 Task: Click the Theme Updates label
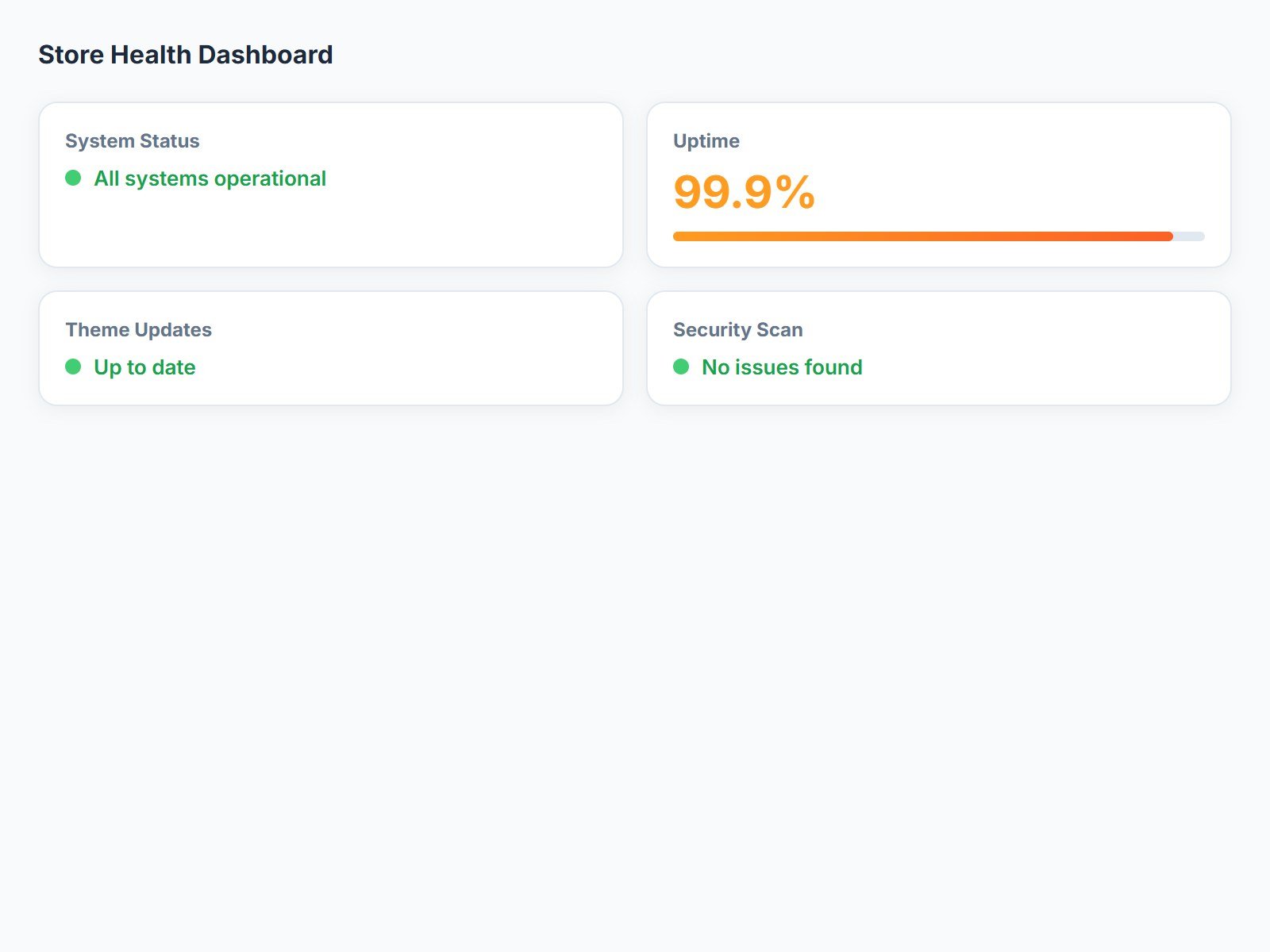(139, 330)
